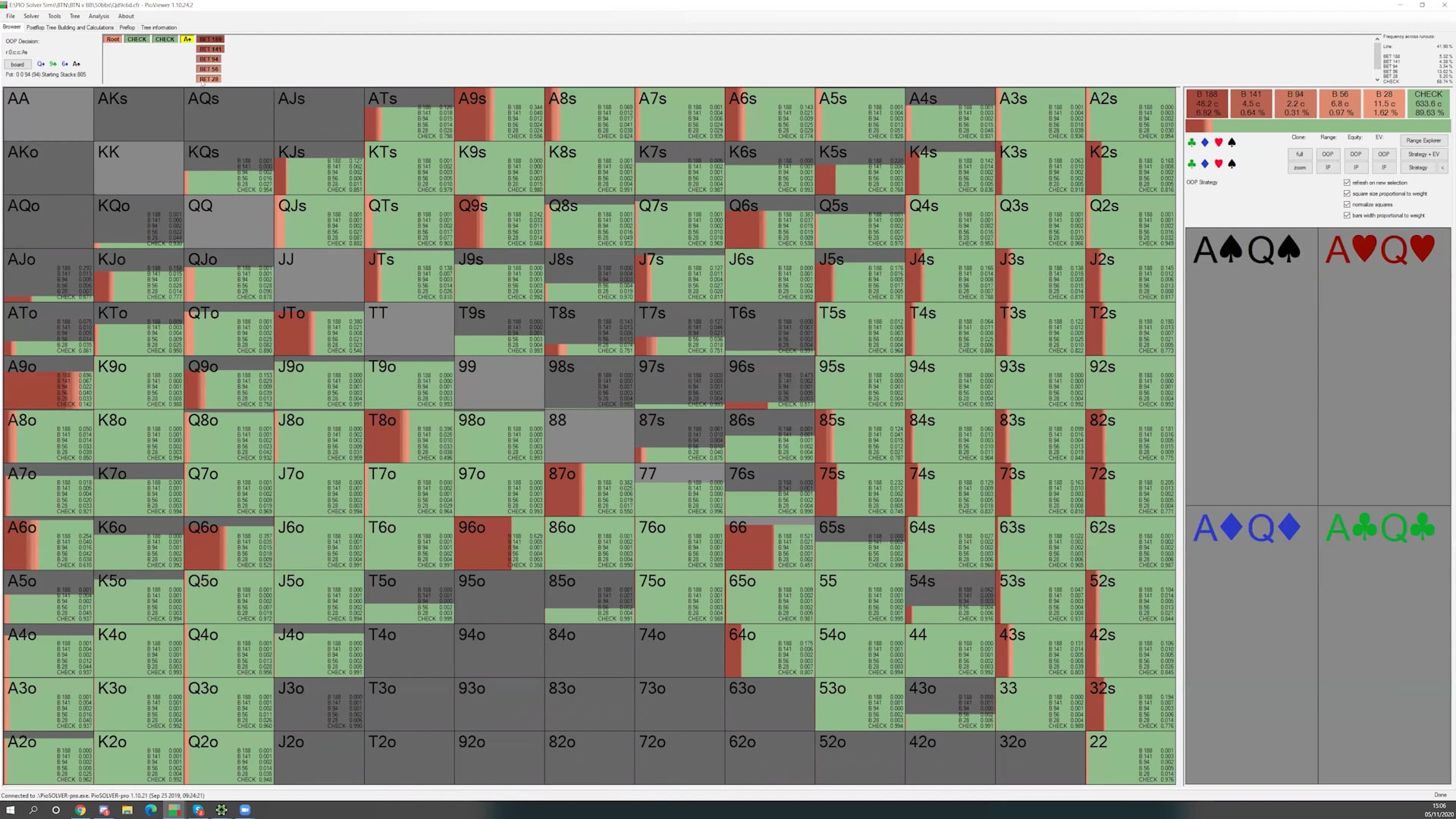Viewport: 1456px width, 819px height.
Task: Click the top-row club suit filter icon
Action: 1191,143
